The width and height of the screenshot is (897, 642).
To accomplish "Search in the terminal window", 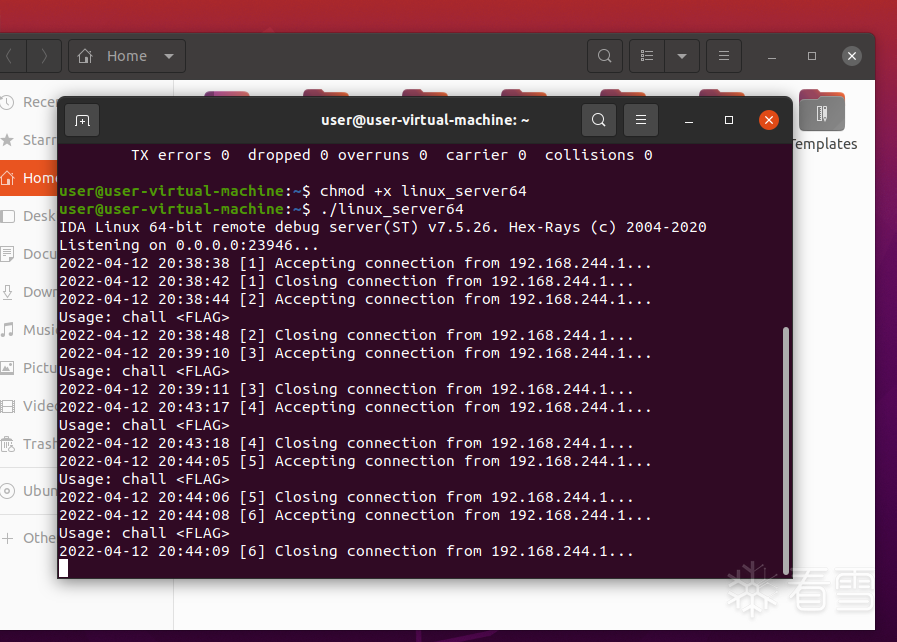I will click(x=598, y=120).
